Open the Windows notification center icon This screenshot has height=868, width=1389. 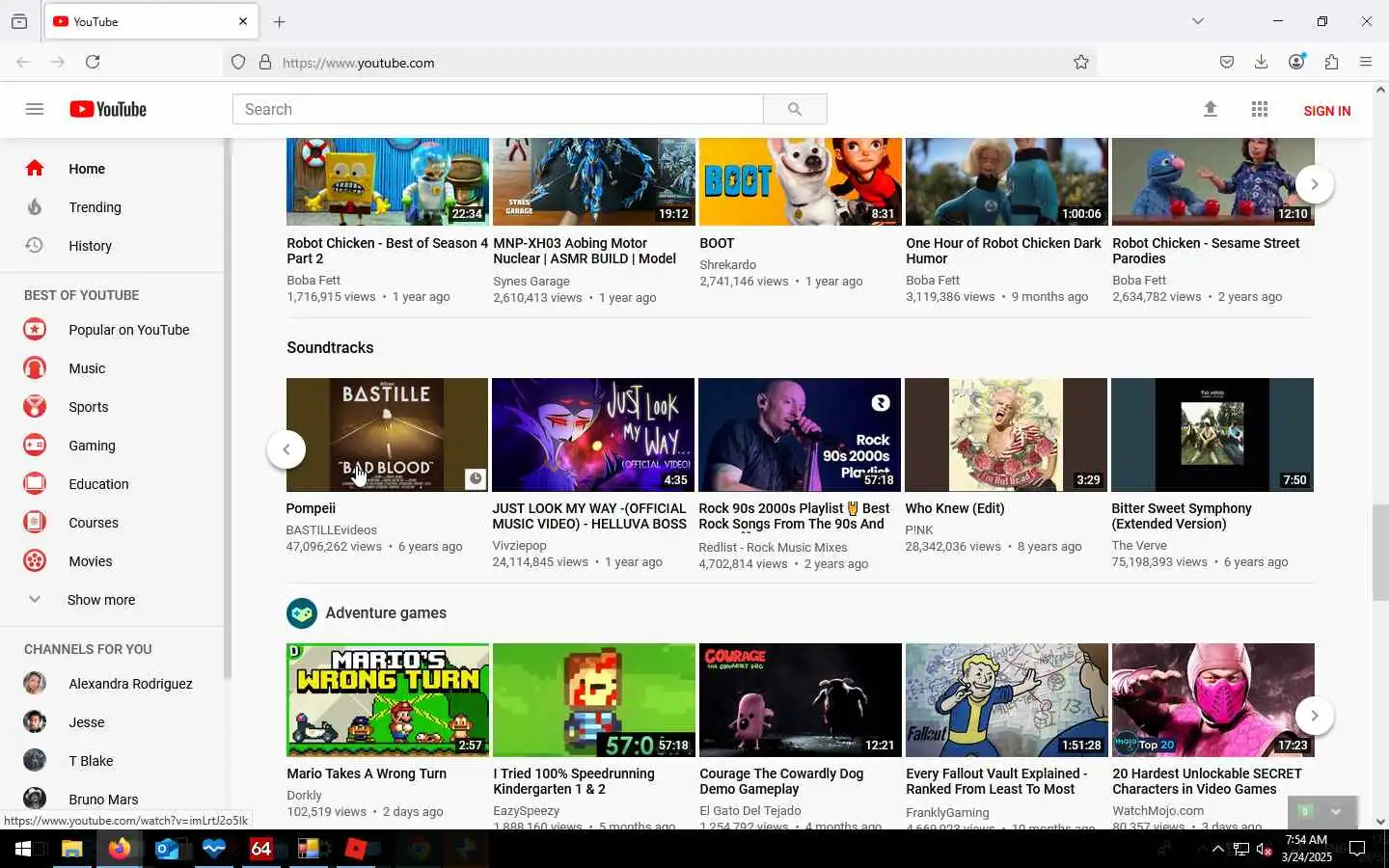1357,849
